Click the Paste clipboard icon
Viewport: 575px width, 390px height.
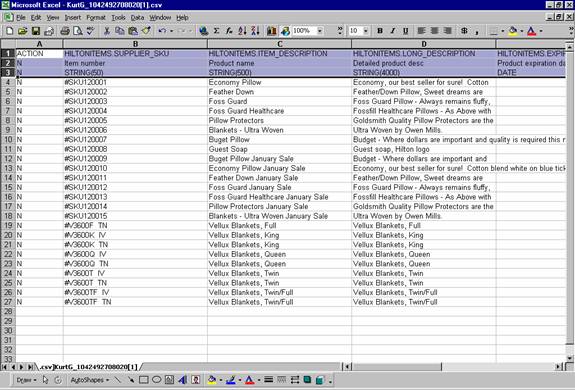point(133,31)
